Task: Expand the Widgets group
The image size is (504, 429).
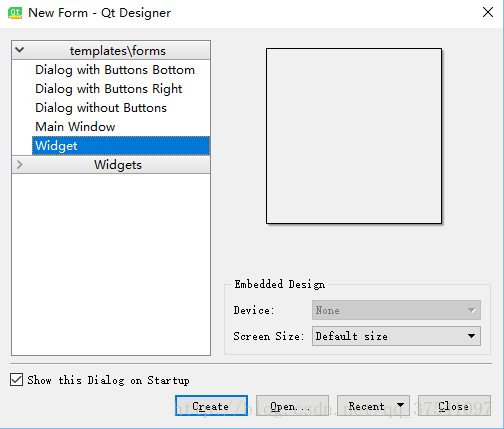Action: click(x=20, y=164)
